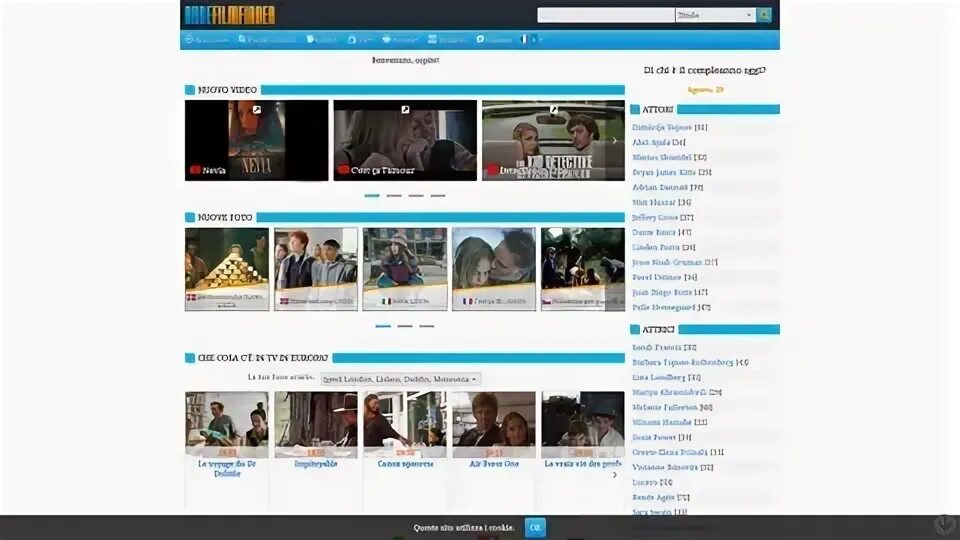Viewport: 960px width, 540px height.
Task: Click the expand icon on the Nevia video
Action: click(257, 110)
